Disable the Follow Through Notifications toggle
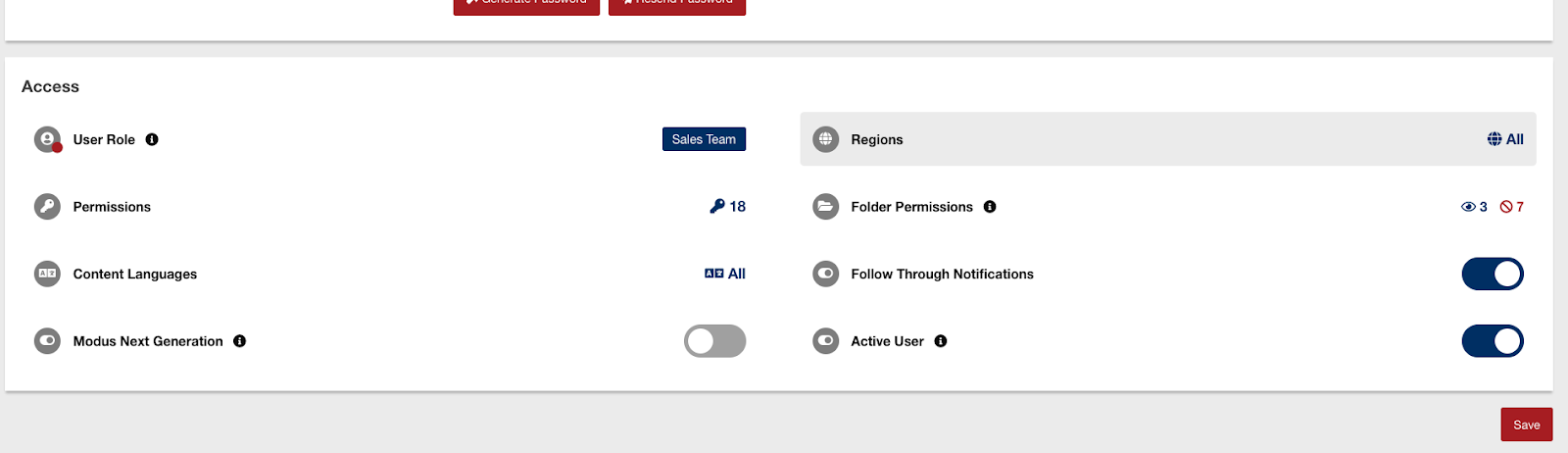The width and height of the screenshot is (1568, 453). [x=1492, y=275]
